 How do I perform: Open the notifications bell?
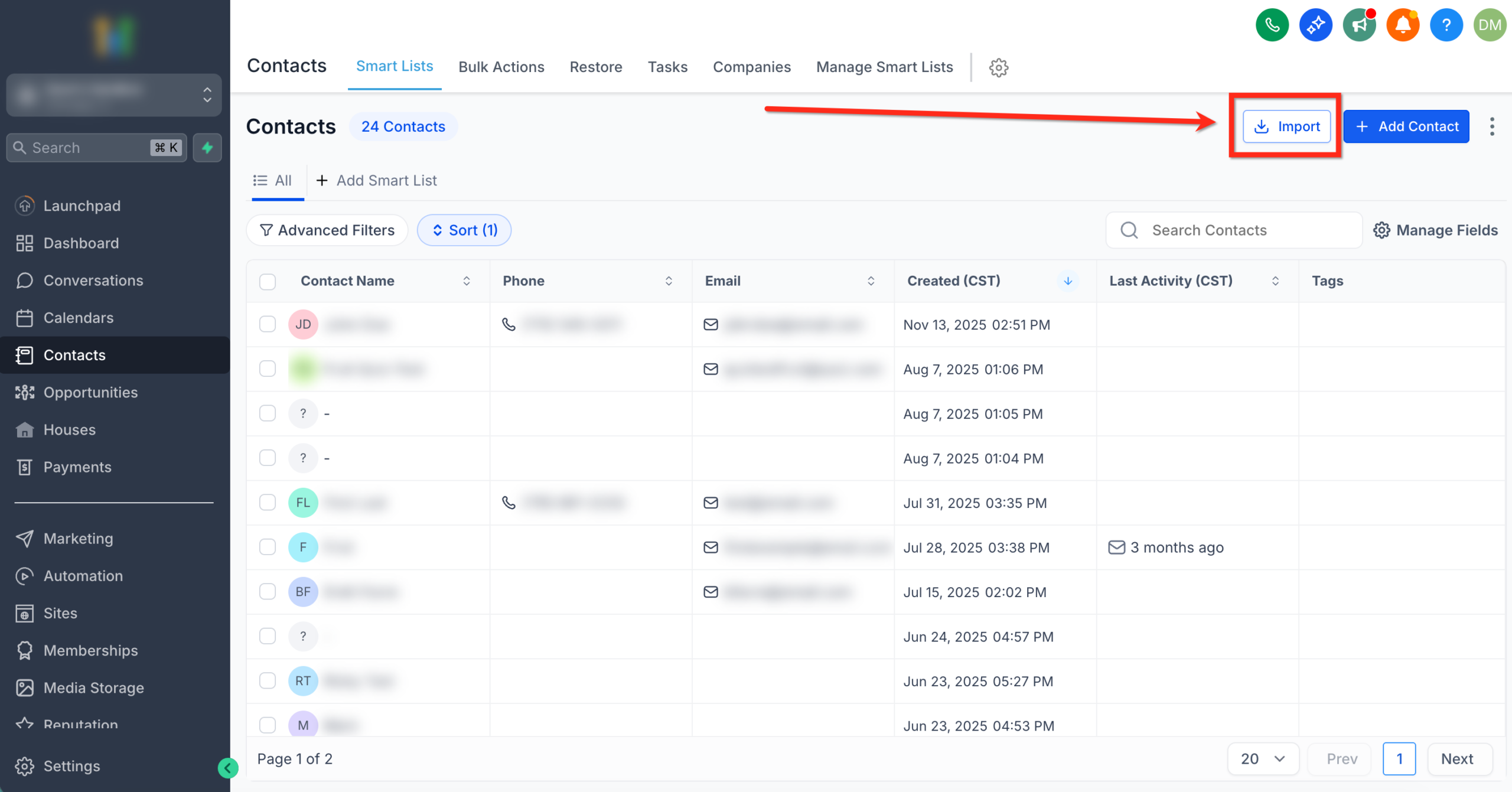[1403, 25]
